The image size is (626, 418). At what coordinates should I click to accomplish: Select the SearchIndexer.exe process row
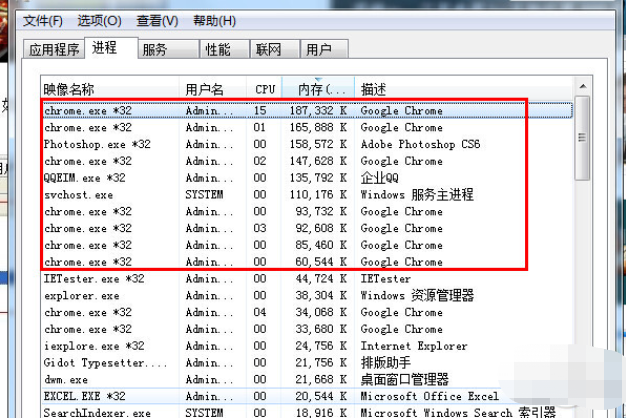[x=307, y=412]
